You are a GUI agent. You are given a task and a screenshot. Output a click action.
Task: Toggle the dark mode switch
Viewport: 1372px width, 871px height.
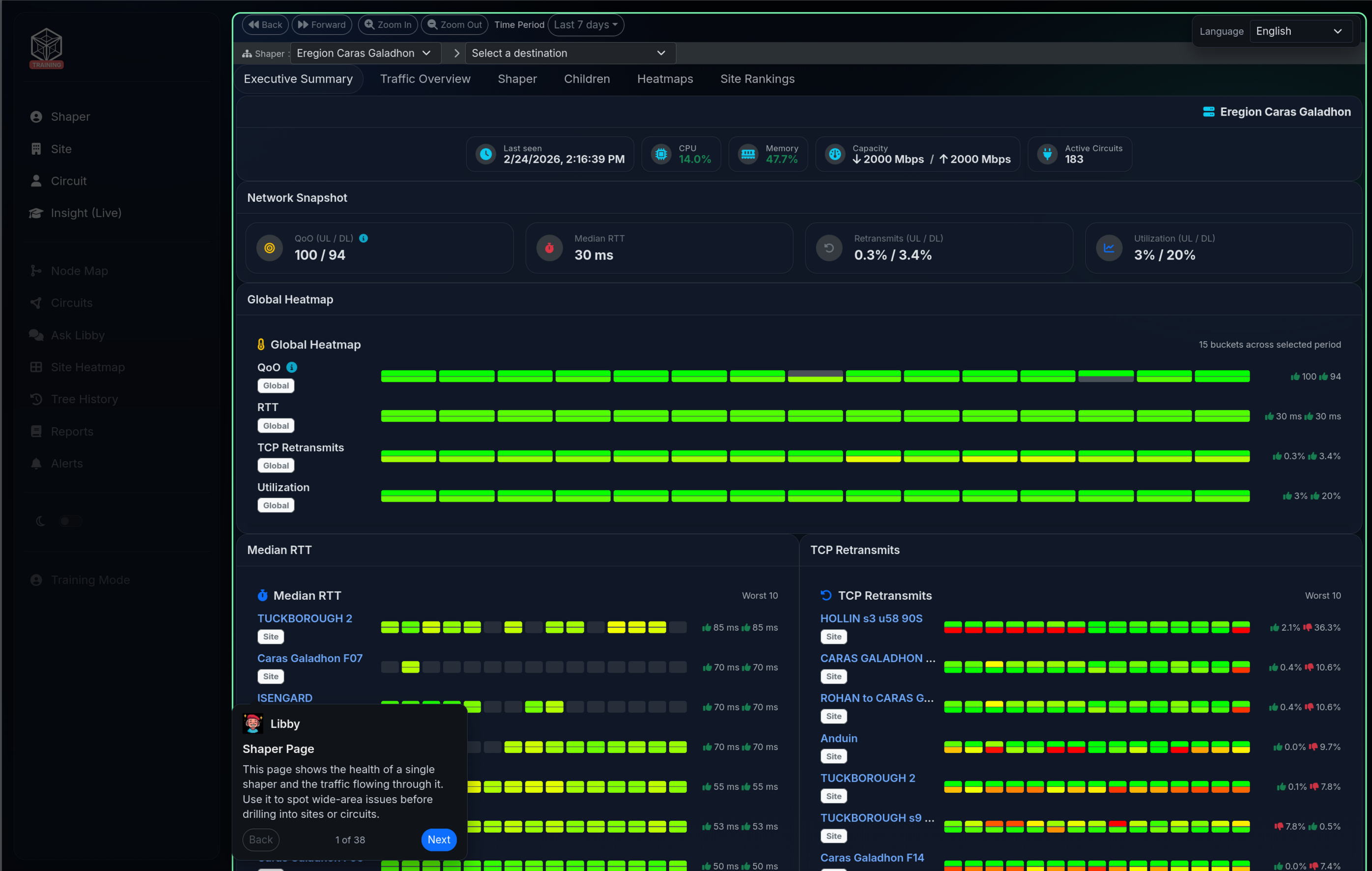tap(71, 521)
